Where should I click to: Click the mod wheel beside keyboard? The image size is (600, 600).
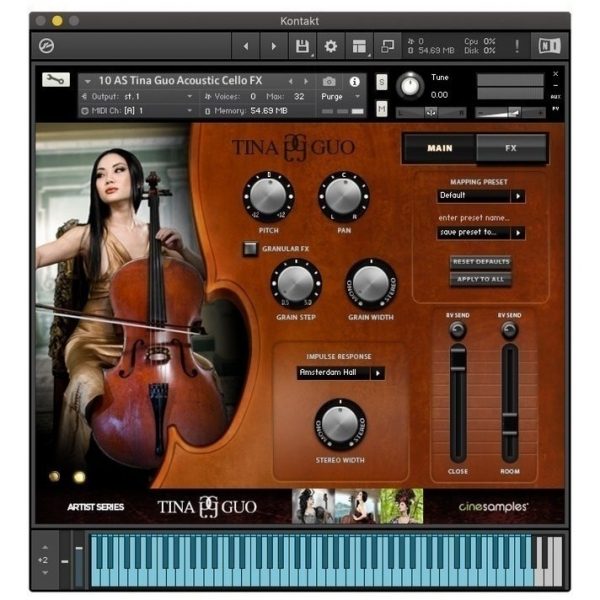(x=79, y=561)
